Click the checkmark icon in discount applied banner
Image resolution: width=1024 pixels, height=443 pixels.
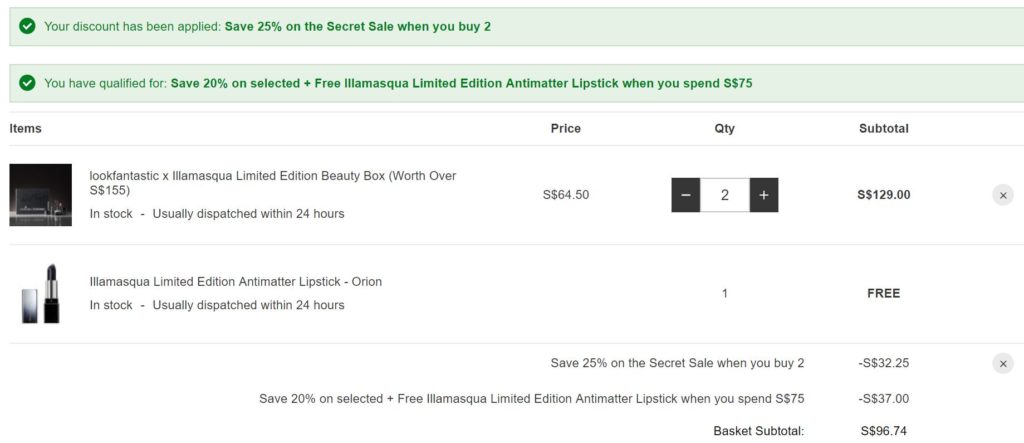pyautogui.click(x=27, y=26)
